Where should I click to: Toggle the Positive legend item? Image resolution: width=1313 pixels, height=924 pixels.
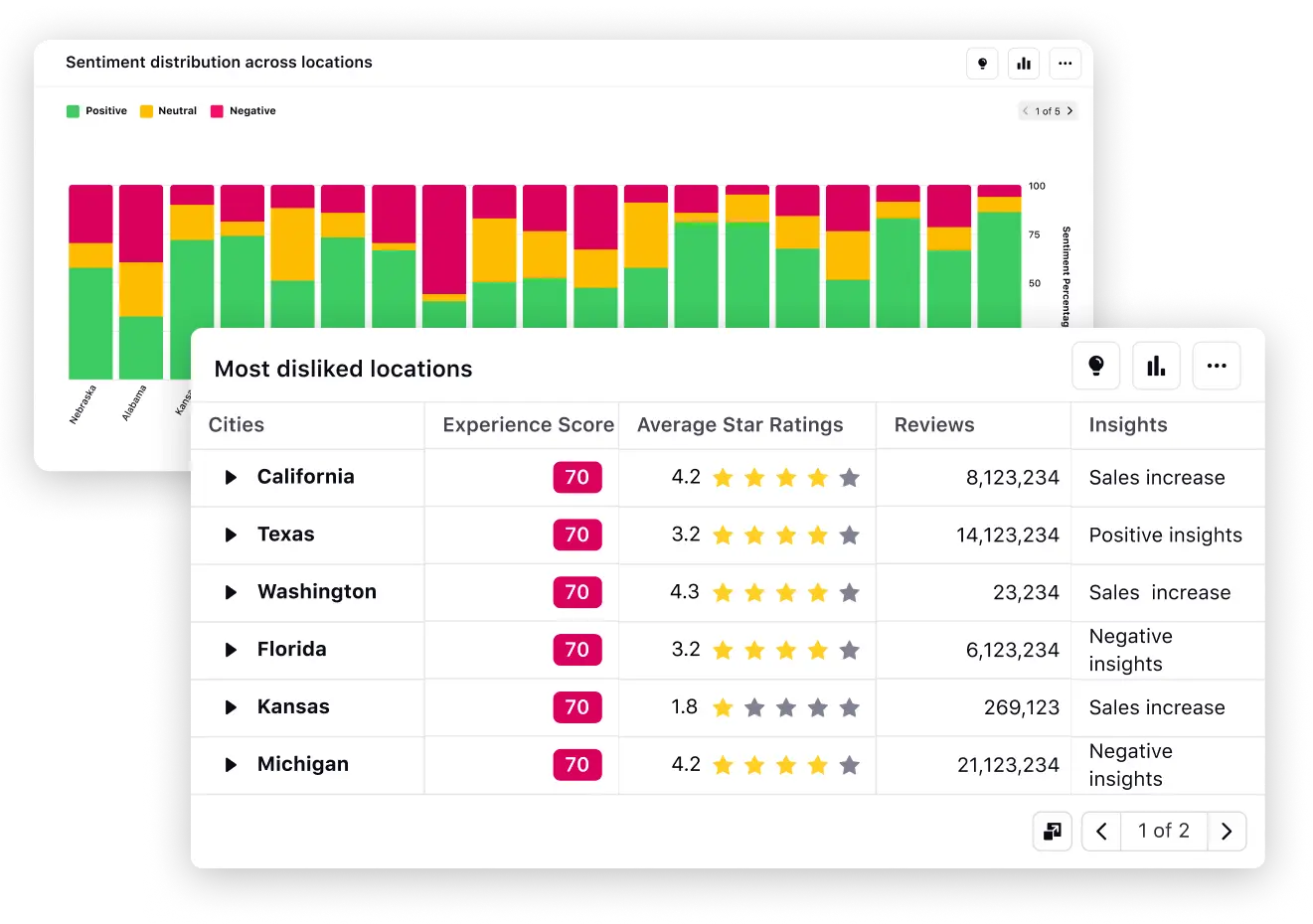(x=96, y=110)
